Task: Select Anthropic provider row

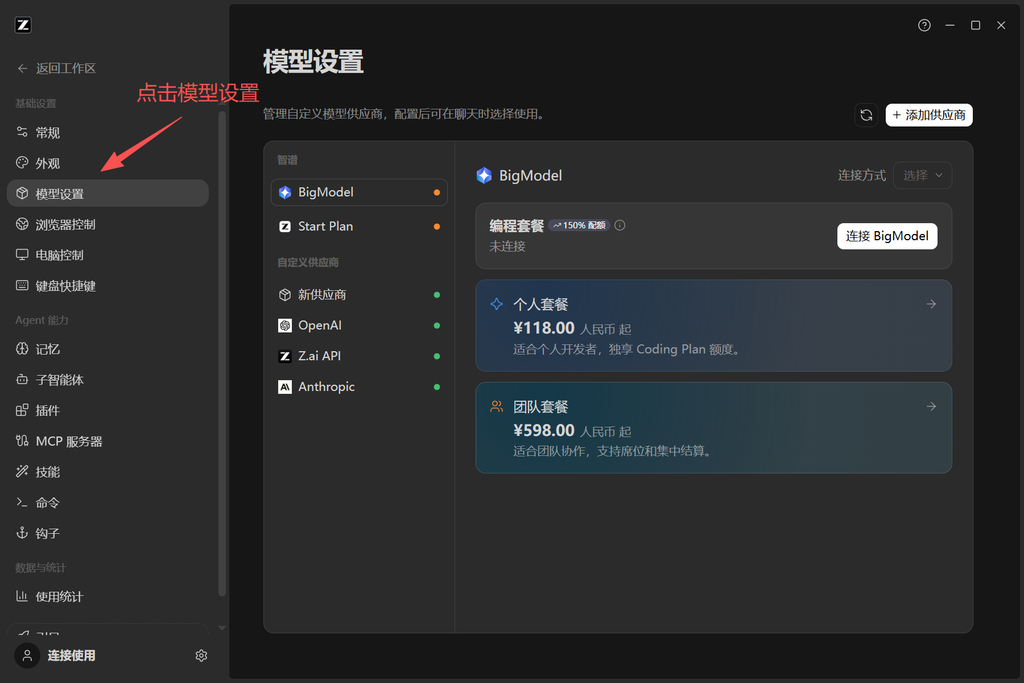Action: 359,387
